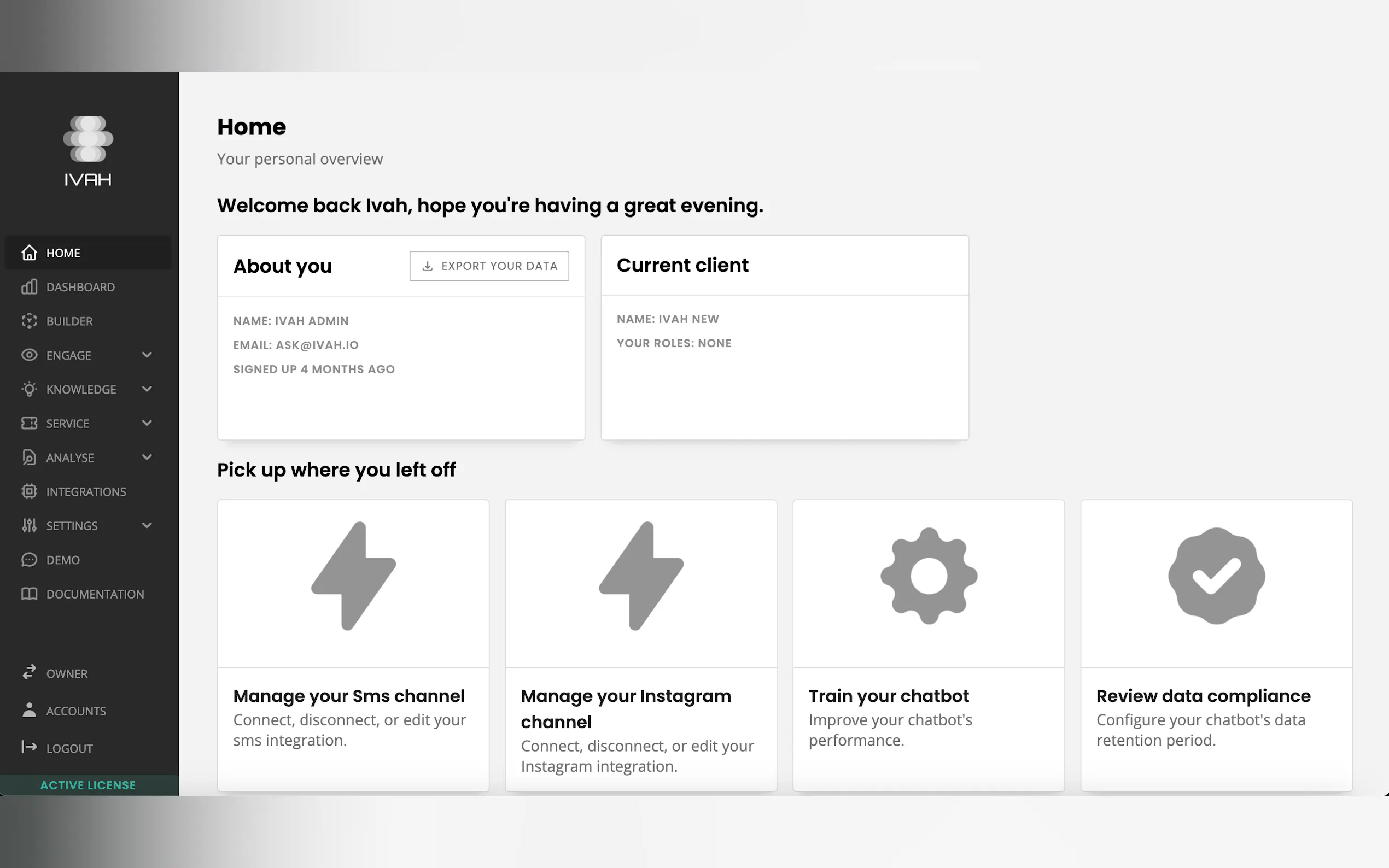Viewport: 1389px width, 868px height.
Task: Click the Accounts person icon
Action: (x=30, y=710)
